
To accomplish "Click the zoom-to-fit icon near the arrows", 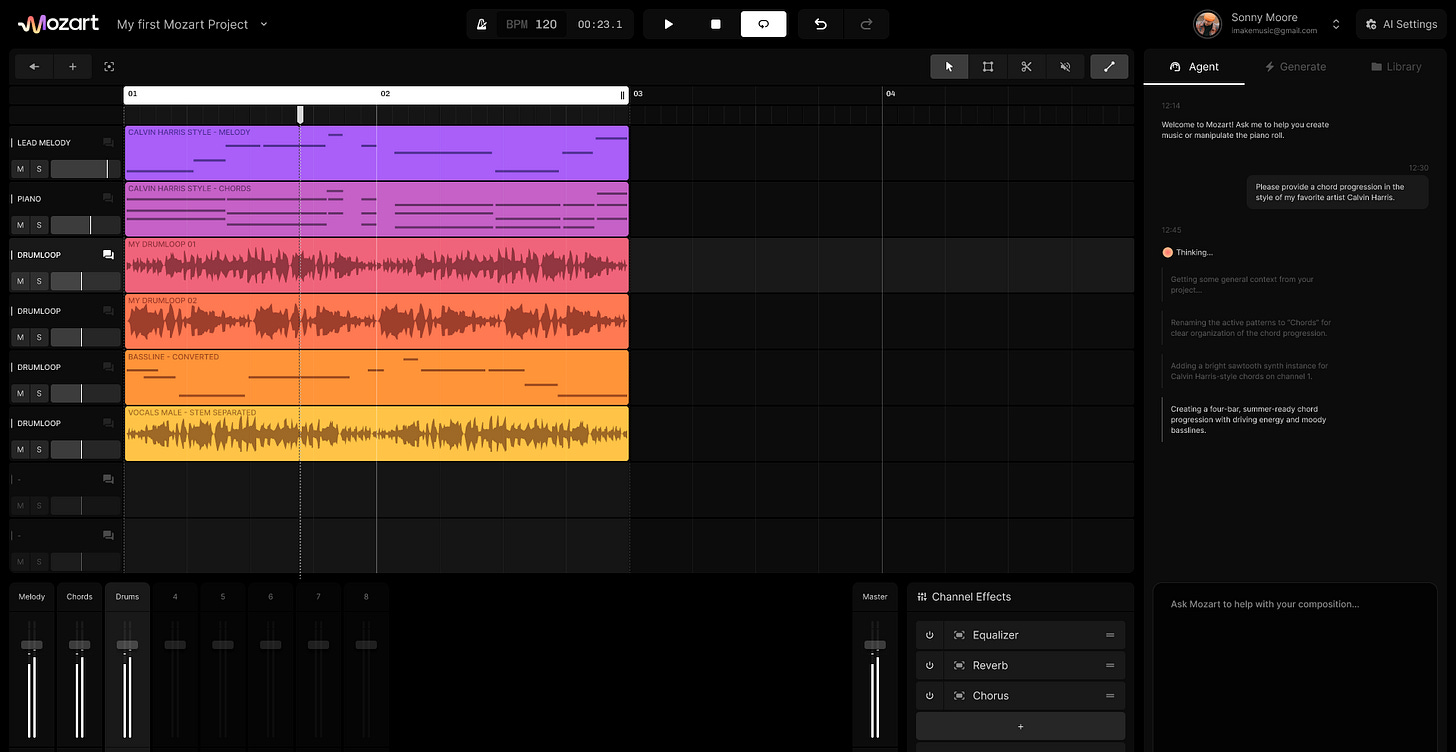I will (x=109, y=66).
